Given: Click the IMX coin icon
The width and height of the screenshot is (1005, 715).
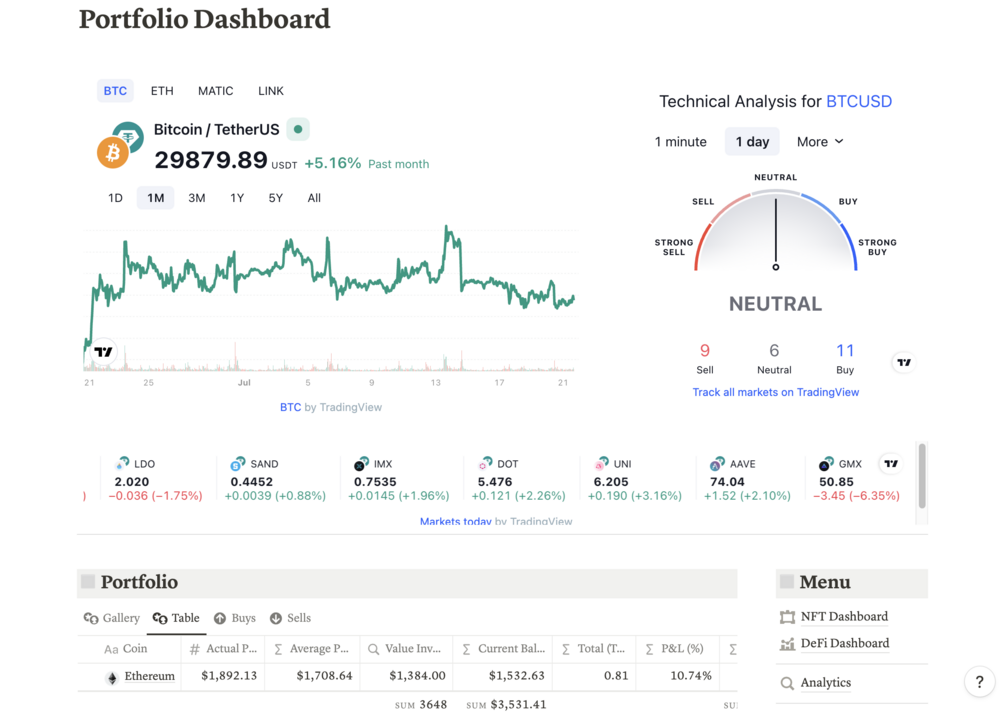Looking at the screenshot, I should coord(361,463).
